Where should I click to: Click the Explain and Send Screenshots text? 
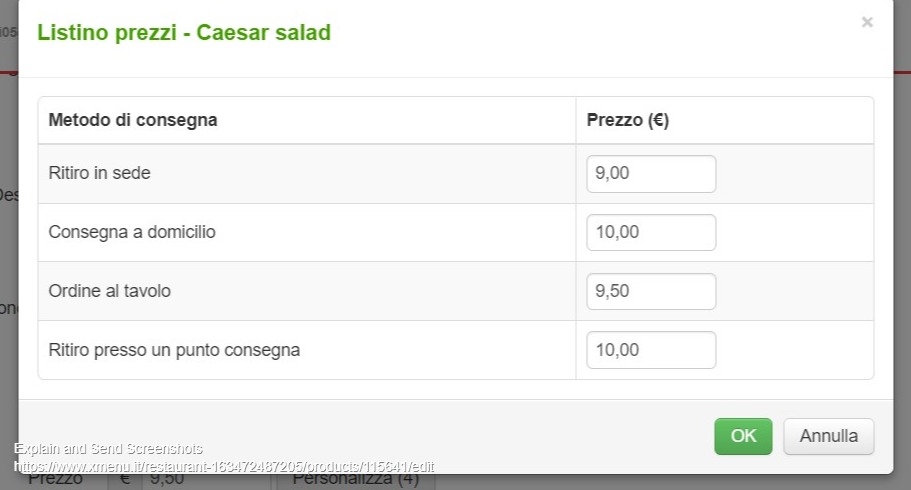[108, 450]
